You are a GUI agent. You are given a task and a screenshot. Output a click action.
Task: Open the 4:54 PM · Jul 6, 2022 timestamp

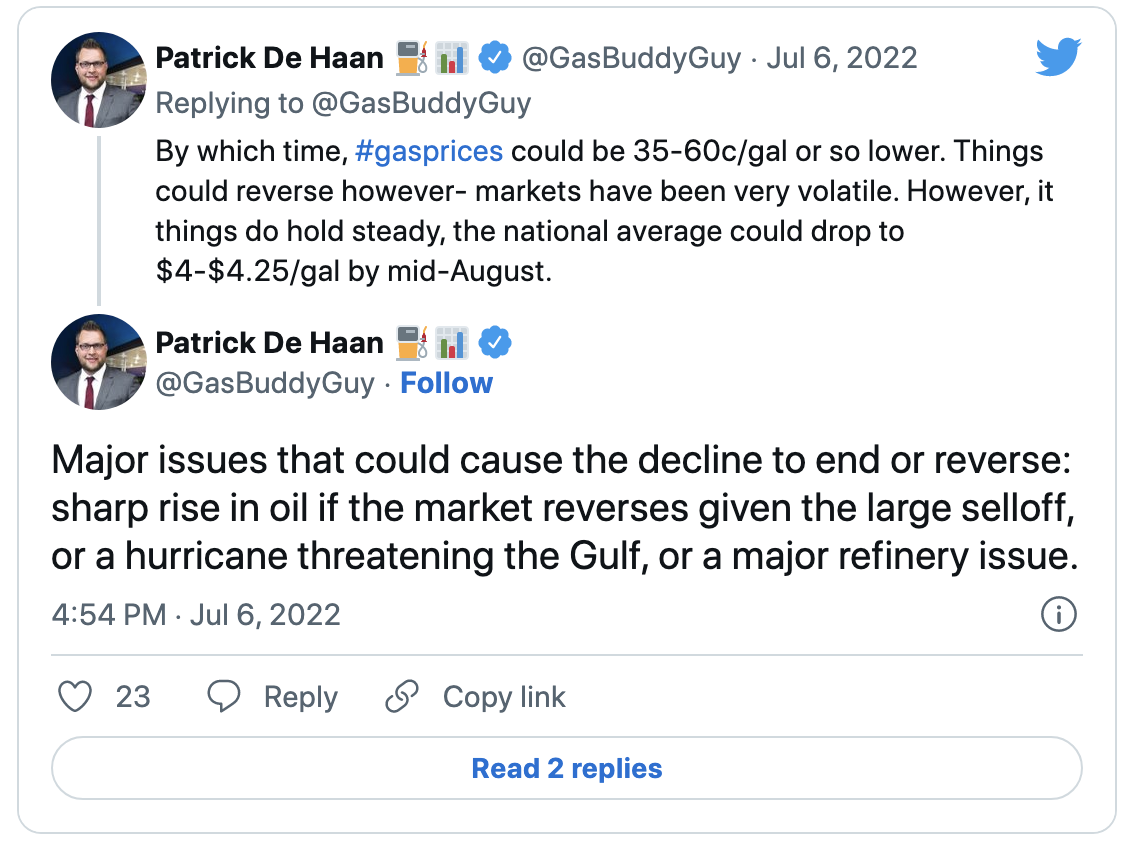pos(196,615)
